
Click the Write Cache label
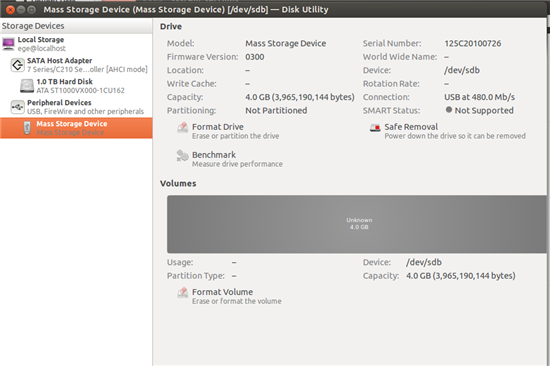(x=192, y=84)
